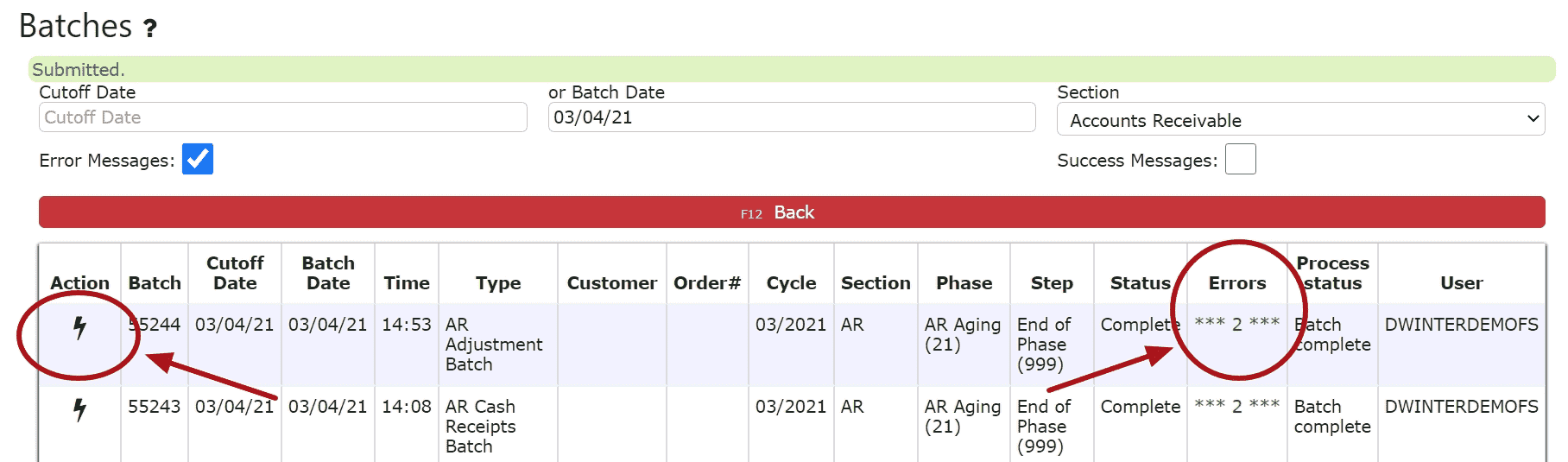Click the help question mark beside Batches
This screenshot has height=462, width=1568.
click(x=150, y=28)
